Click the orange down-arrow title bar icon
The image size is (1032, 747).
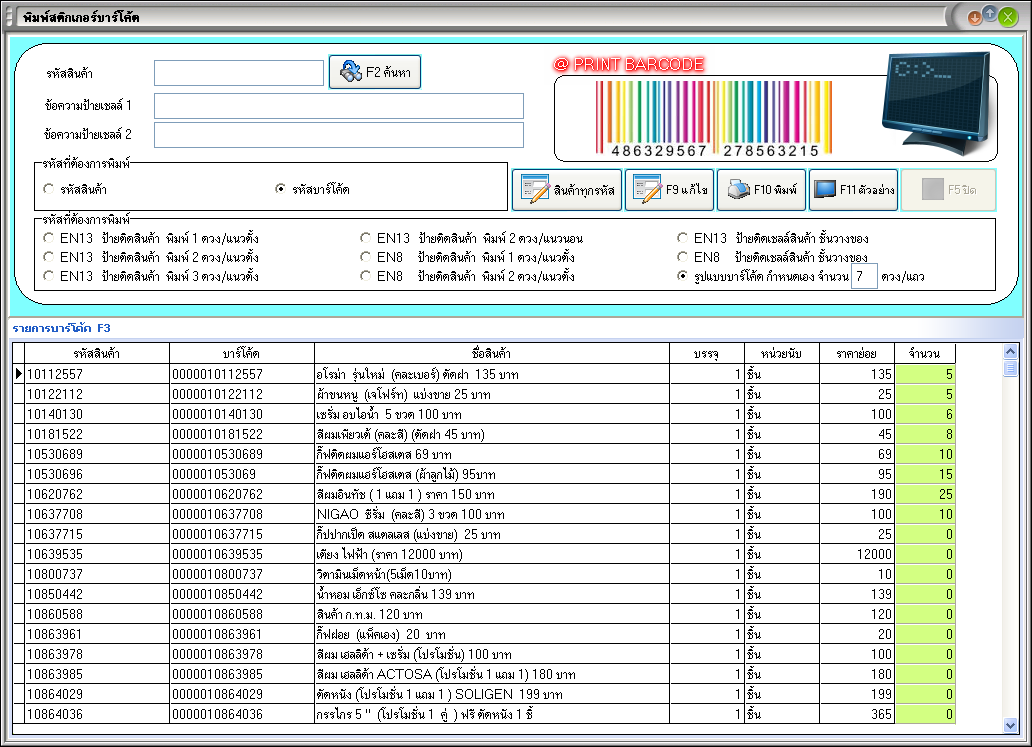[x=974, y=16]
